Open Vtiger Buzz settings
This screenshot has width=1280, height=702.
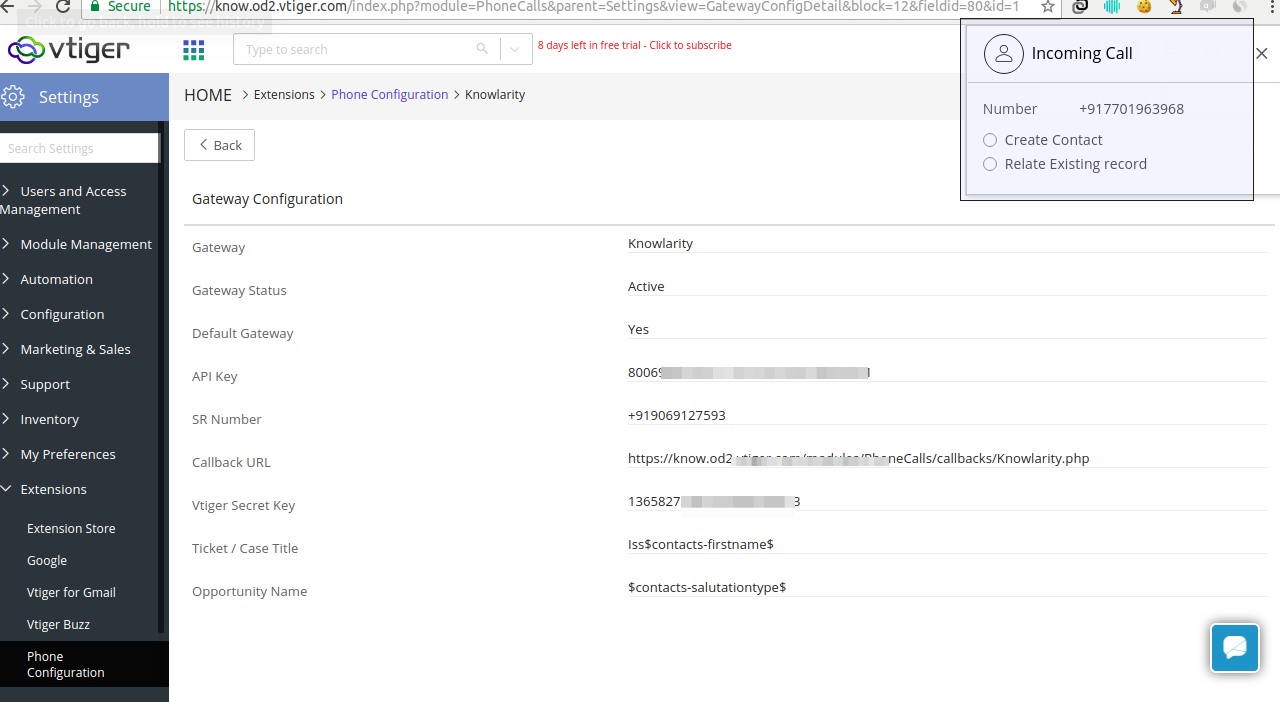click(x=58, y=624)
